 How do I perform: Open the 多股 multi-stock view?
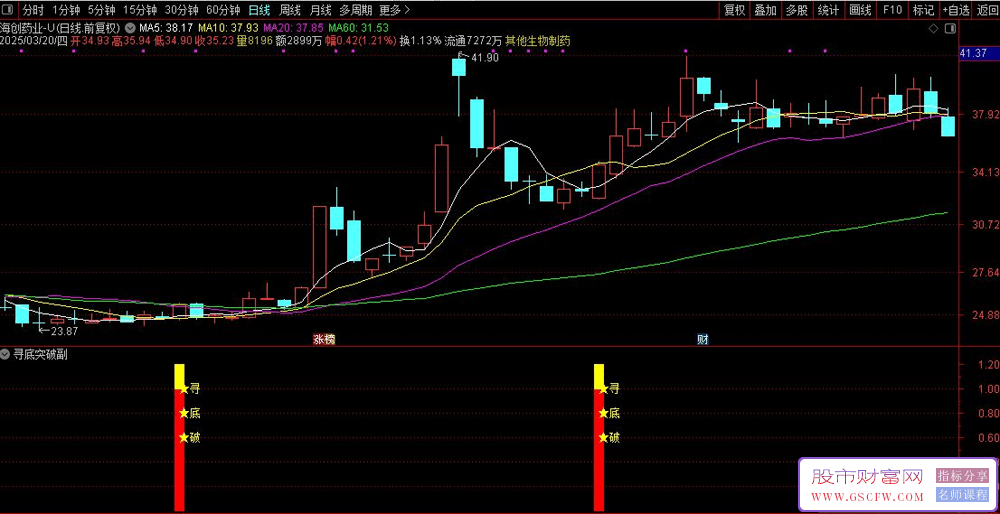click(x=797, y=10)
